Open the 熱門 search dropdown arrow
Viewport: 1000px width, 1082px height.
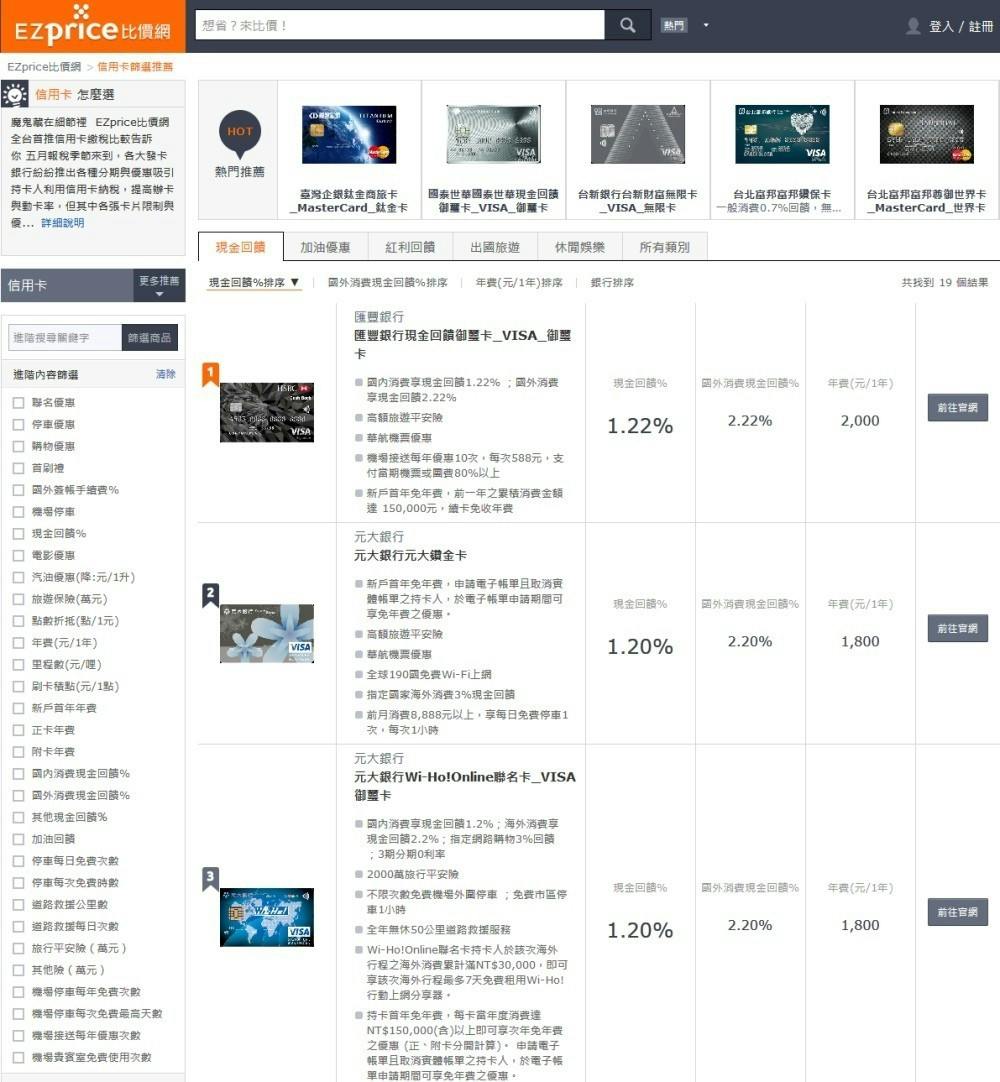(705, 26)
